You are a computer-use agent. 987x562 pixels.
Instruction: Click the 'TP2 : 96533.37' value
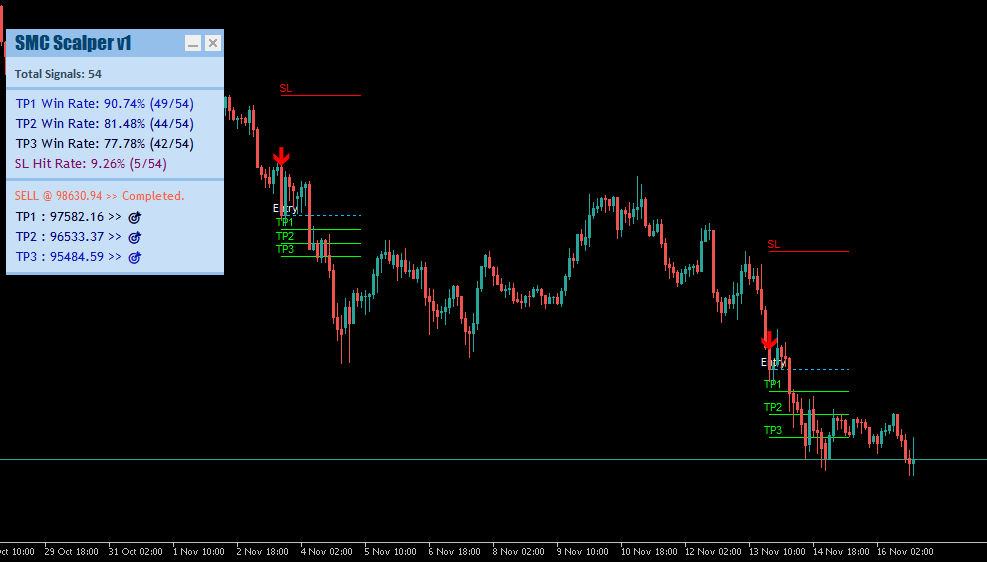(60, 237)
